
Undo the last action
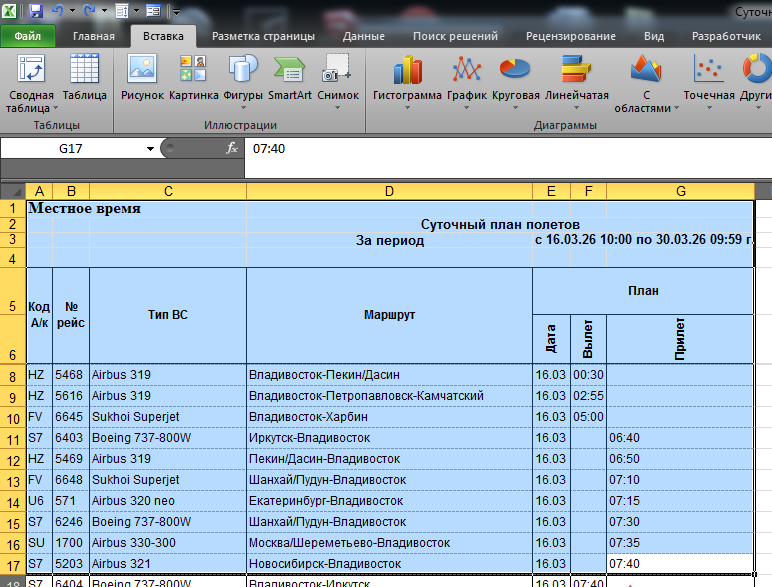point(58,10)
